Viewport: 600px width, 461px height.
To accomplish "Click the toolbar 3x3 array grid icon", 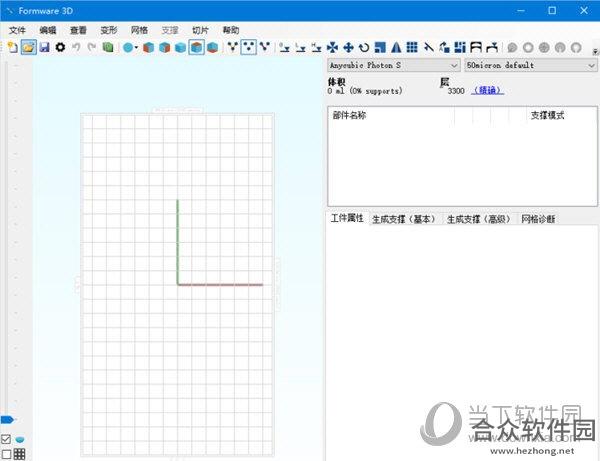I will [412, 47].
